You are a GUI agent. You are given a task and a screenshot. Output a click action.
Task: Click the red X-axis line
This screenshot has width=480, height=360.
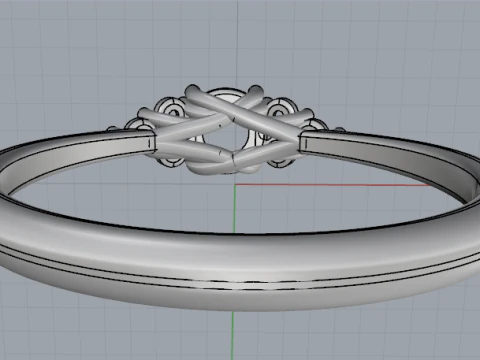pos(333,185)
